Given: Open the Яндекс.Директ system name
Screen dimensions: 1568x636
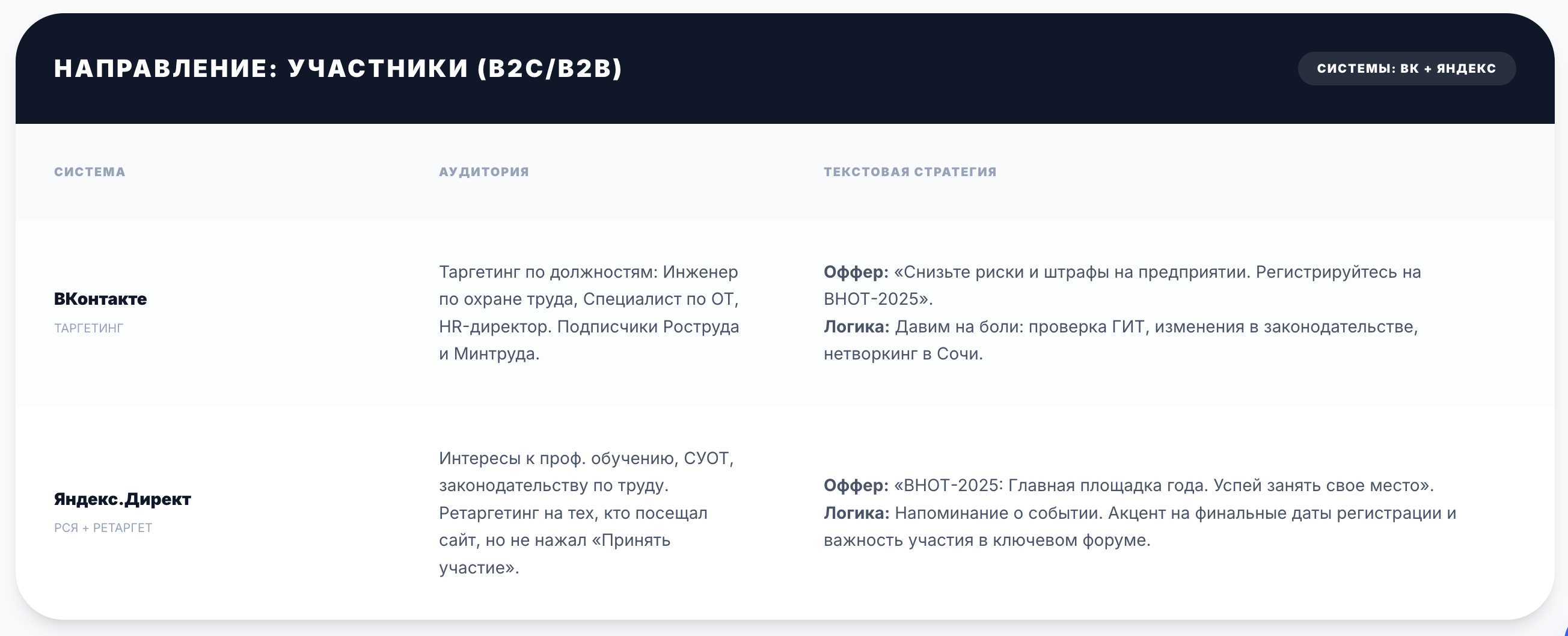Looking at the screenshot, I should click(122, 499).
